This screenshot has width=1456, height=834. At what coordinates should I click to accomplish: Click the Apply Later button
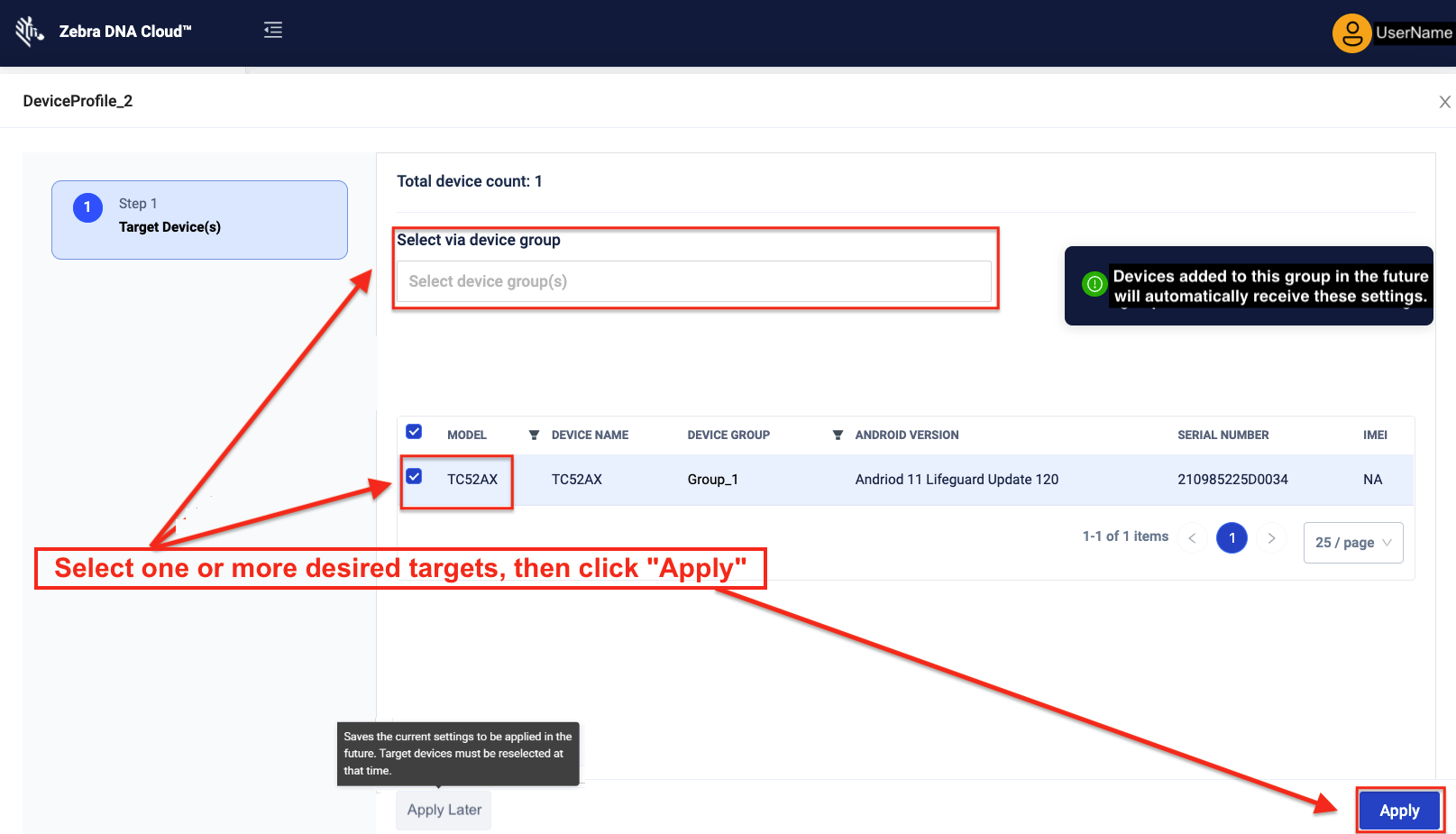(x=444, y=810)
